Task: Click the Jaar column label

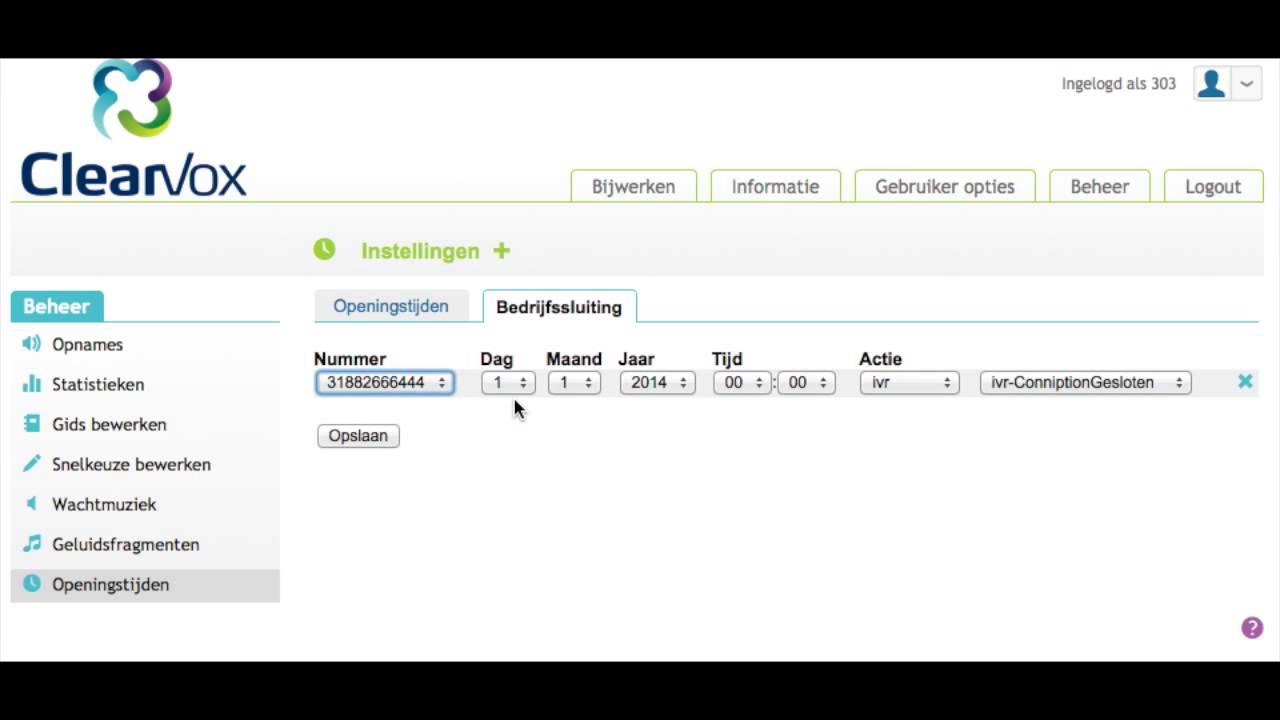Action: click(636, 359)
